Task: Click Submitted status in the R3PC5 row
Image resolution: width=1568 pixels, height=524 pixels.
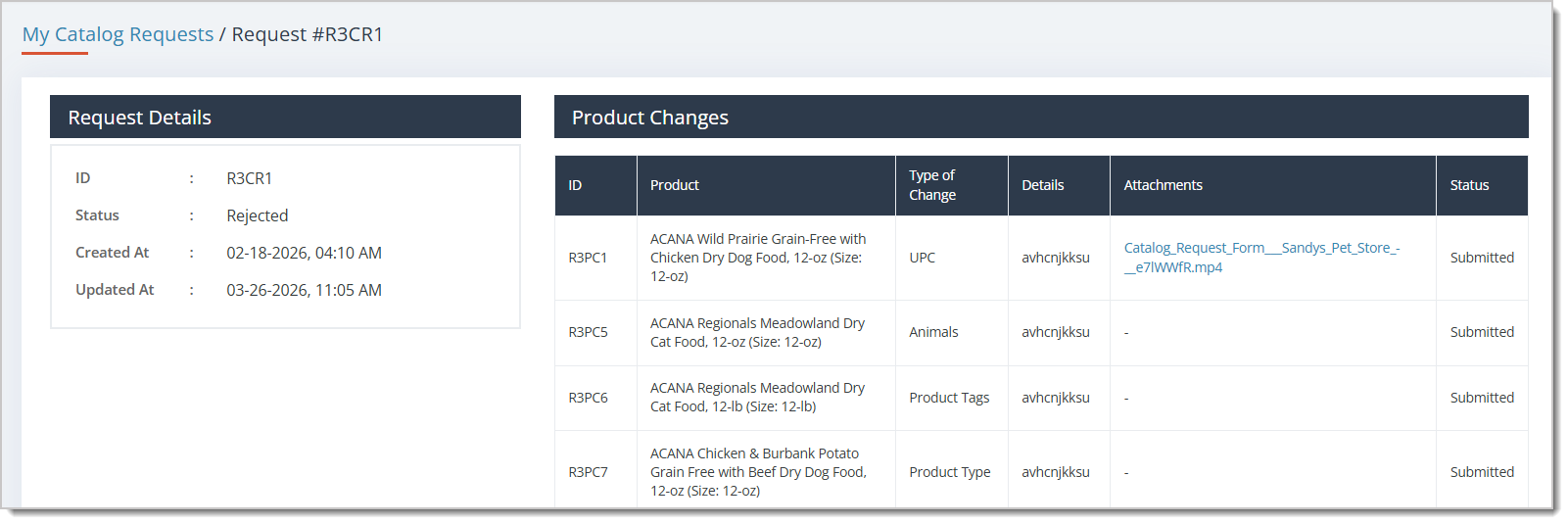Action: click(1482, 332)
